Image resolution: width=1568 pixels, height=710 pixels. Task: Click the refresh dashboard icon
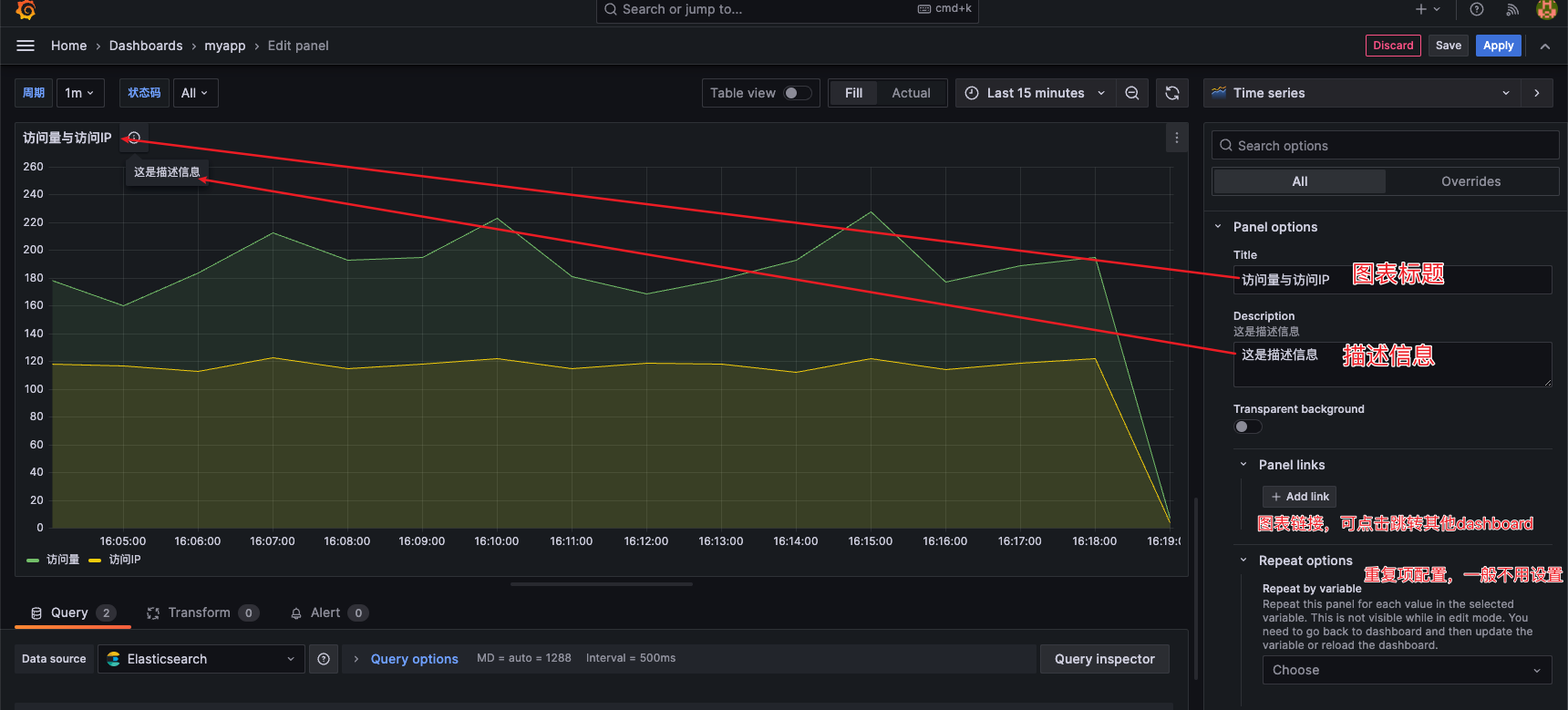(x=1172, y=93)
